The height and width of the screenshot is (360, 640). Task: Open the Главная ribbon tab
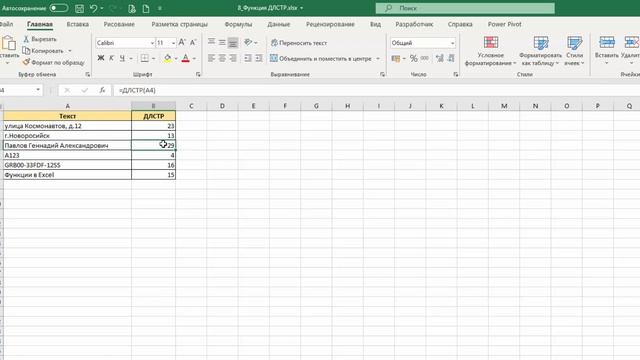point(40,24)
